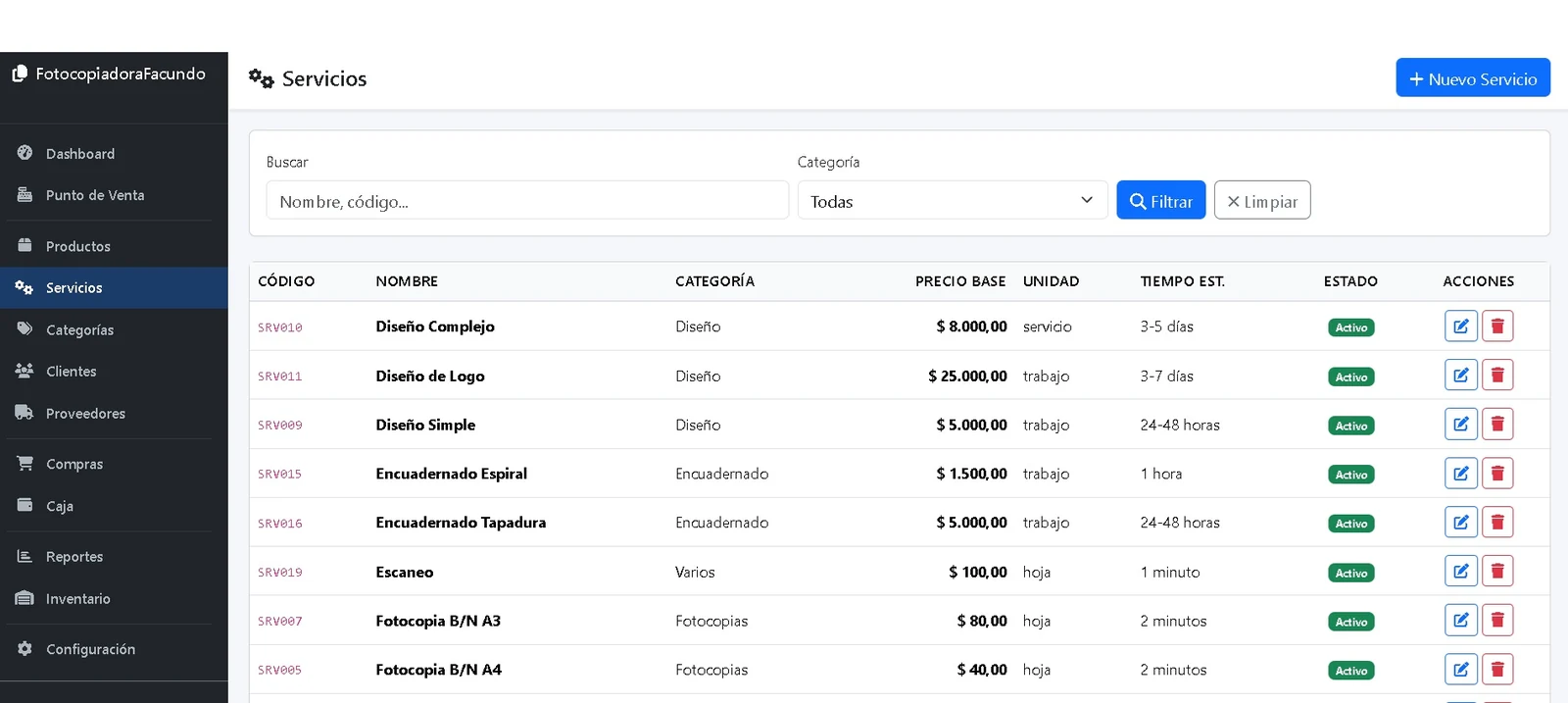Viewport: 1568px width, 703px height.
Task: Click the Configuración gear icon
Action: click(x=24, y=648)
